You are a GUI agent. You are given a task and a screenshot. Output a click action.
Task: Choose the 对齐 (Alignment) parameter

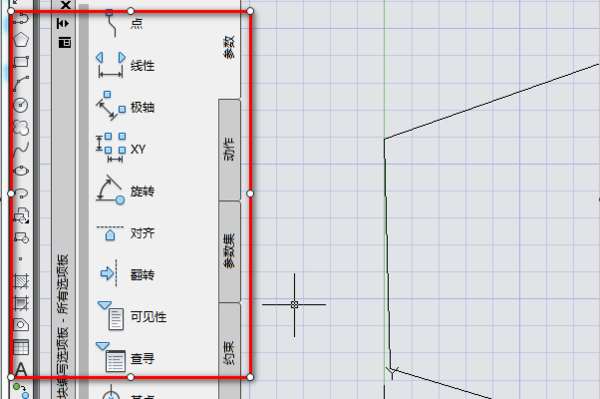tap(126, 233)
